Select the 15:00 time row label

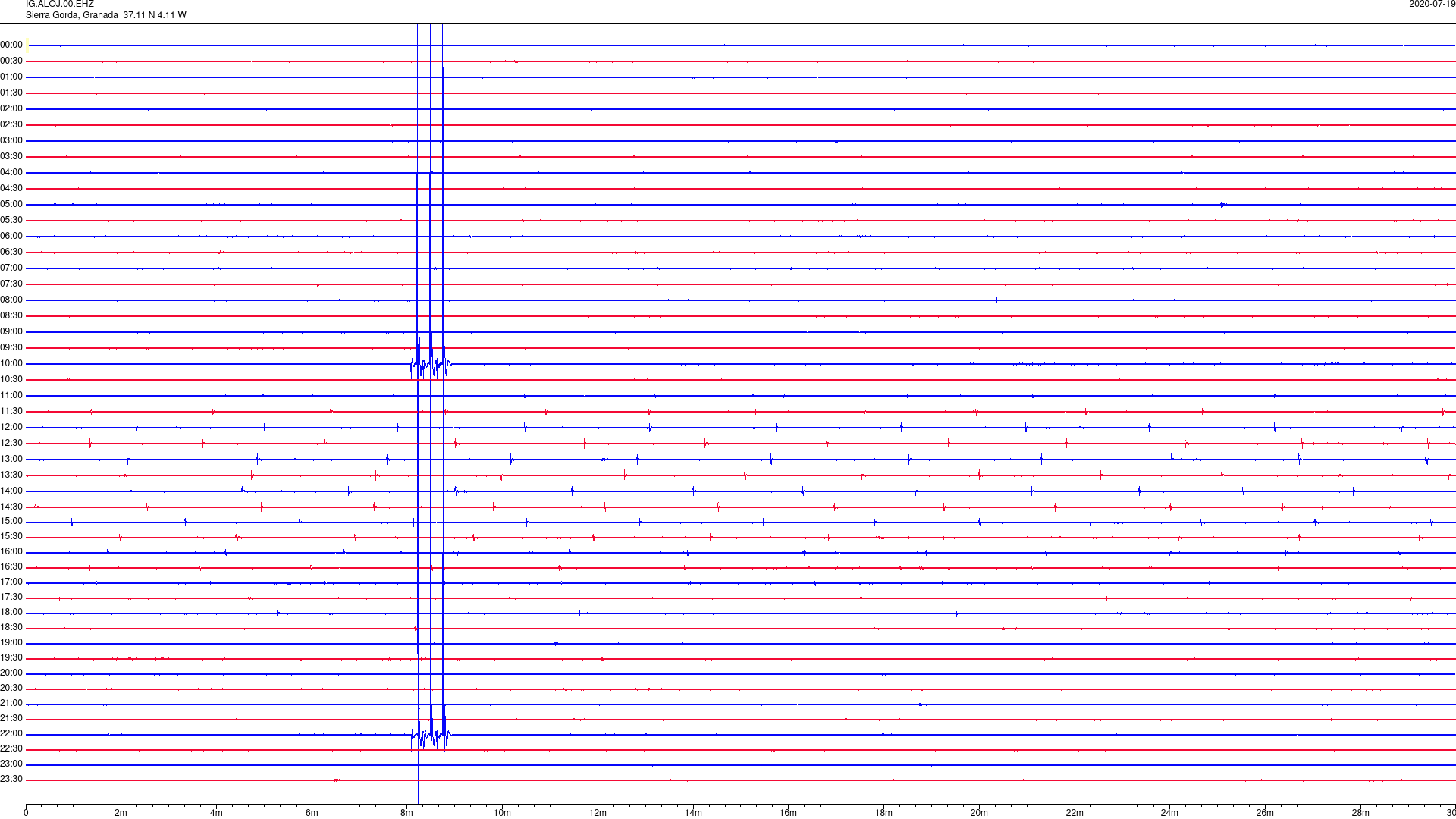pyautogui.click(x=11, y=521)
